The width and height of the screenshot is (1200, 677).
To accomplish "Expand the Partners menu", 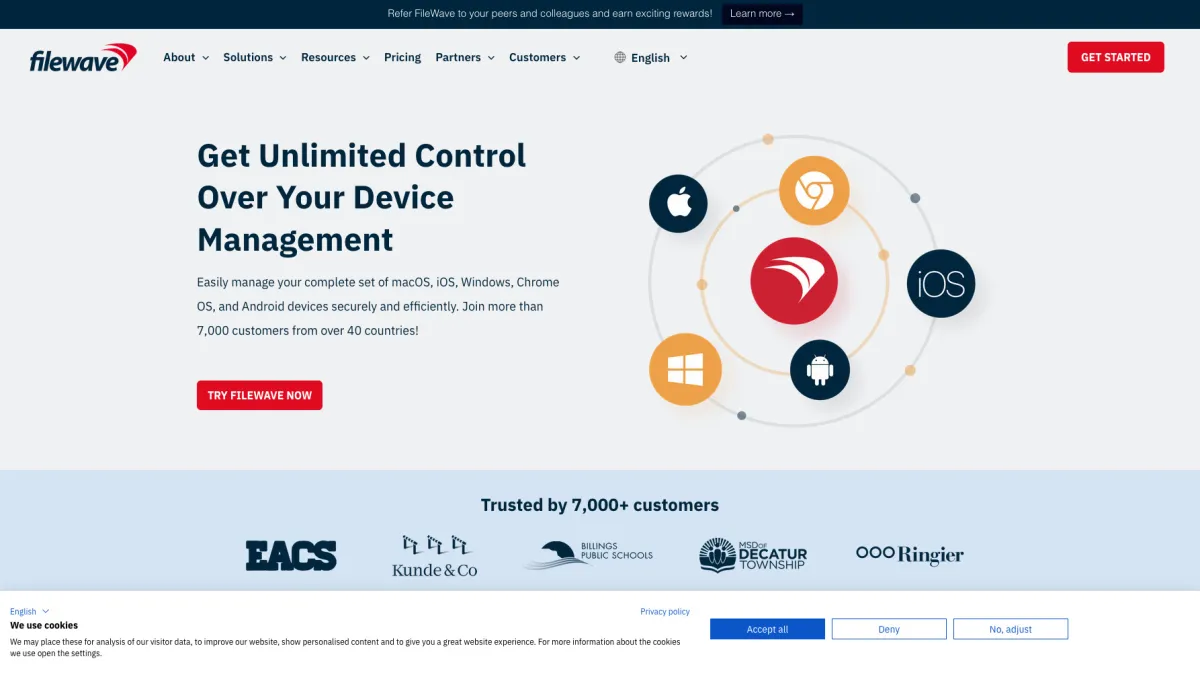I will [x=465, y=58].
